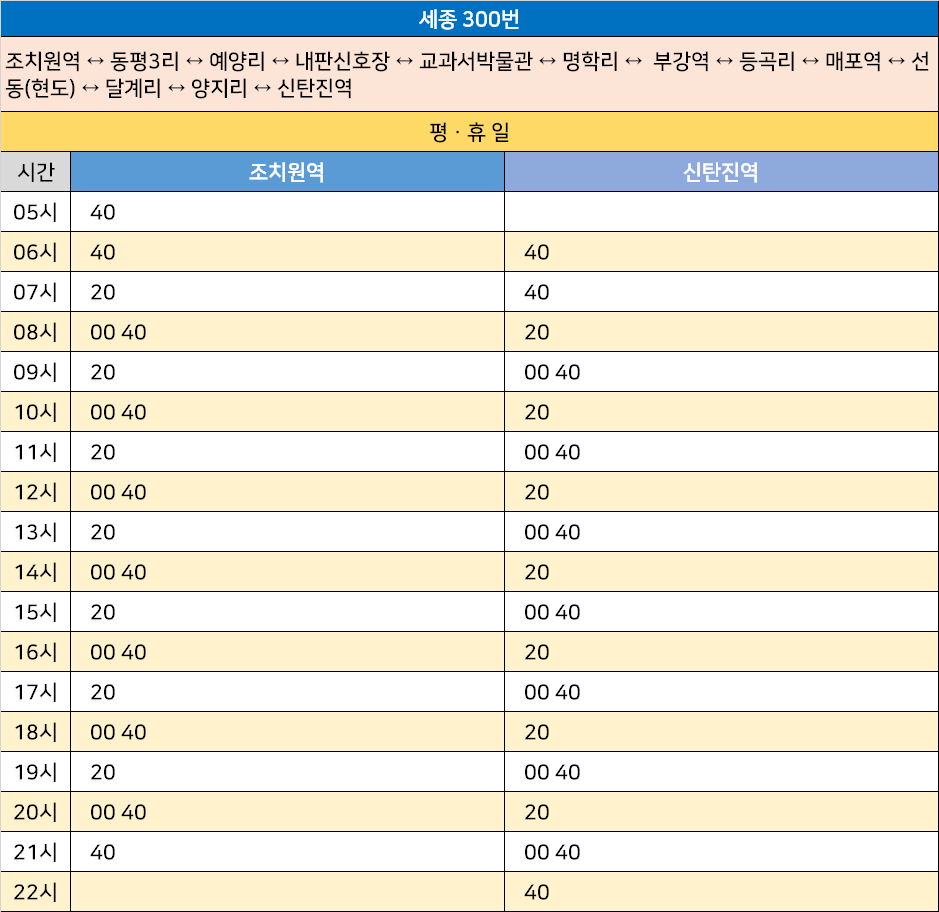Click the 평 · 휴 일 schedule header
The width and height of the screenshot is (939, 912).
(469, 132)
